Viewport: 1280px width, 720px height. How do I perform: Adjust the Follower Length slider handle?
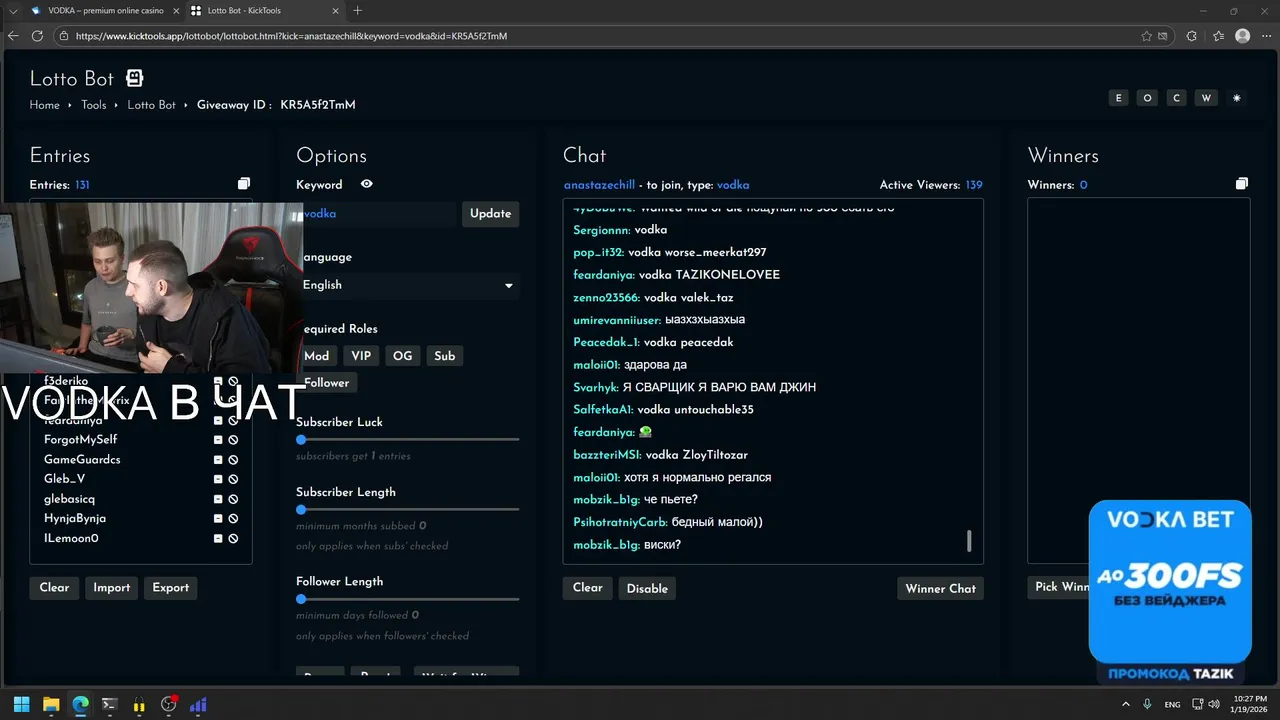[301, 599]
